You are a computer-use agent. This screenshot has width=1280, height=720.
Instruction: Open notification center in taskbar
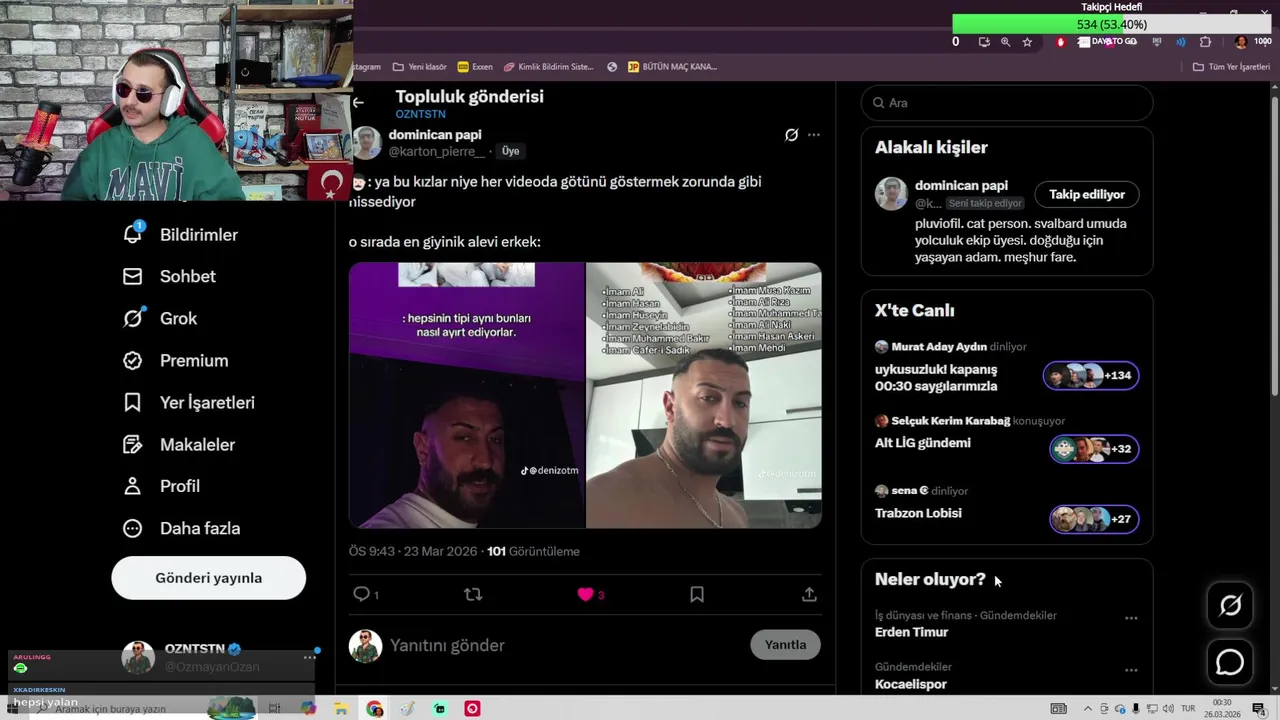click(1258, 709)
